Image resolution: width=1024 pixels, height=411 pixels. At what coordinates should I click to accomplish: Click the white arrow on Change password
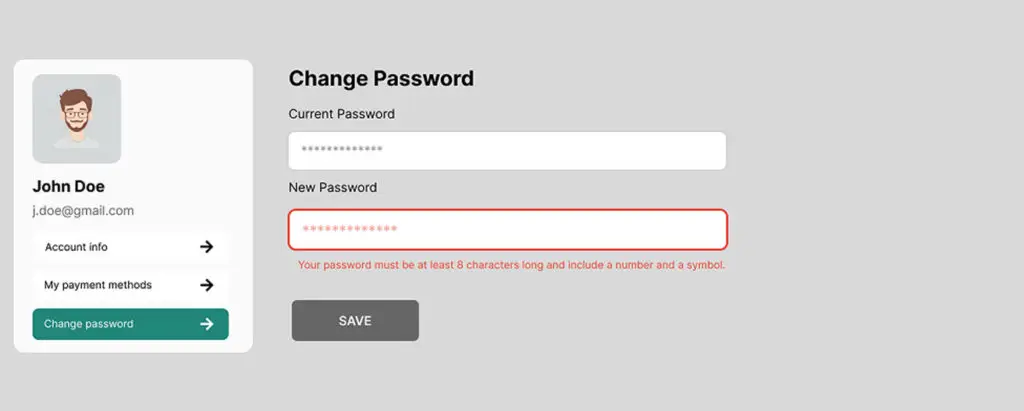click(x=206, y=324)
